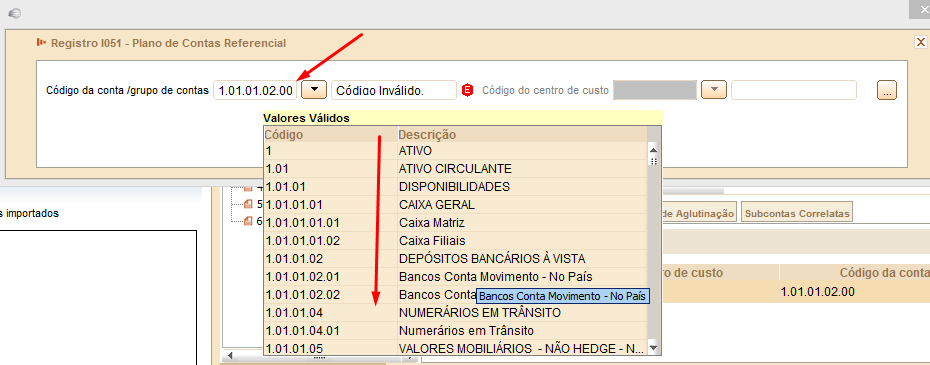Screen dimensions: 930x365
Task: Select row 1.01.01.04.01 Numerários em Trânsito
Action: (x=456, y=330)
